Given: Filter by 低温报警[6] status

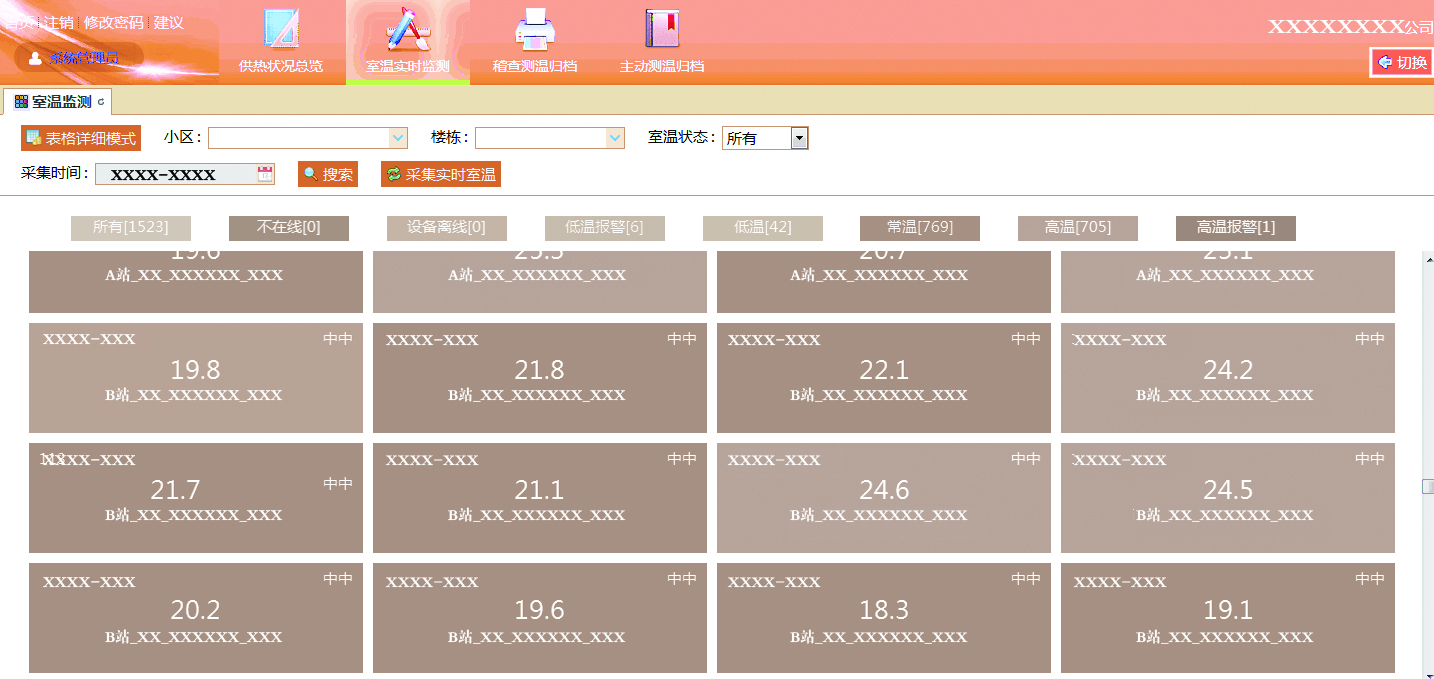Looking at the screenshot, I should click(x=604, y=228).
